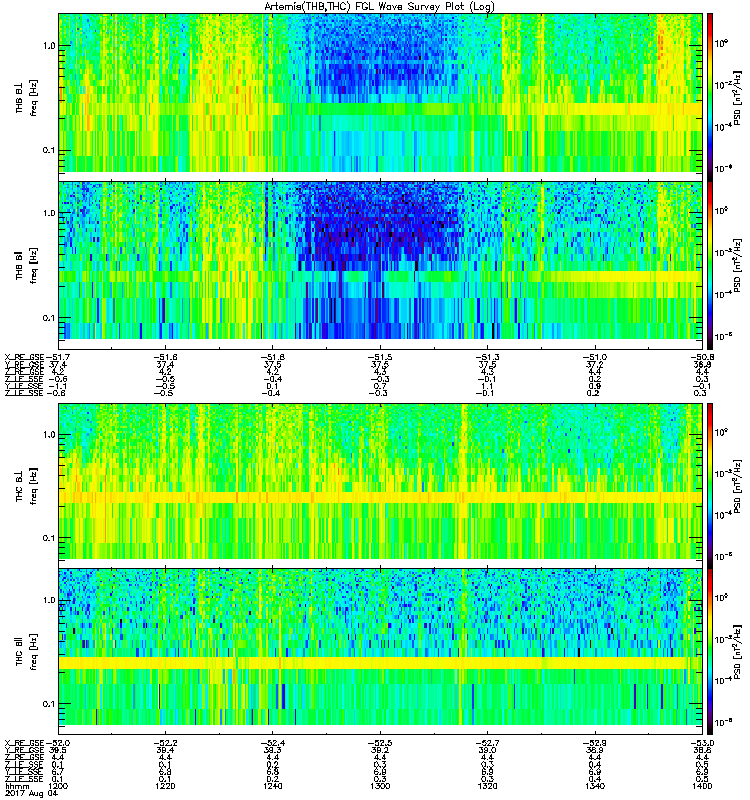Viewport: 750px width, 800px height.
Task: Click the 'THC B∥ freq [Hz]' axis label
Action: tap(26, 652)
